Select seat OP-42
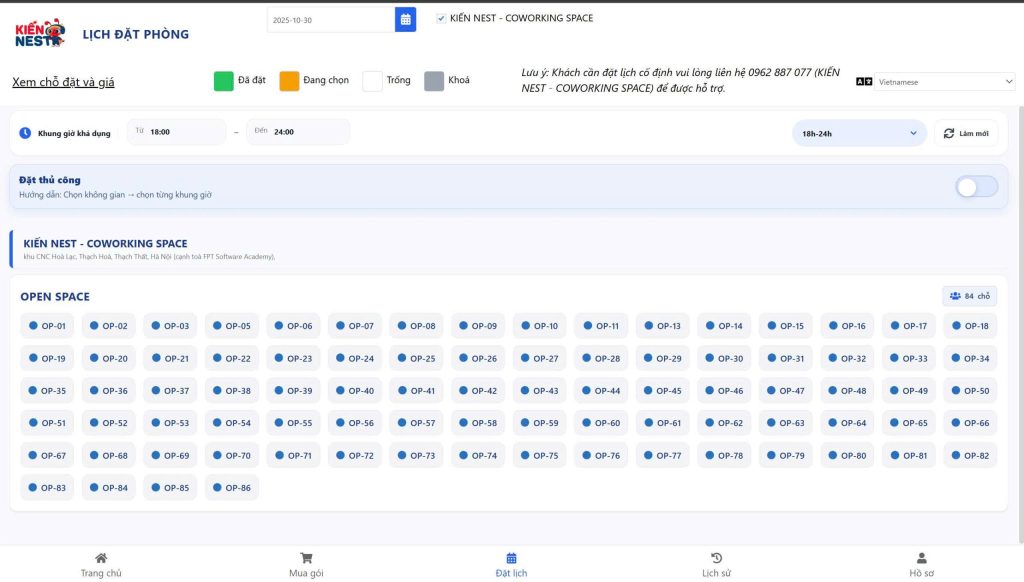 coord(478,391)
